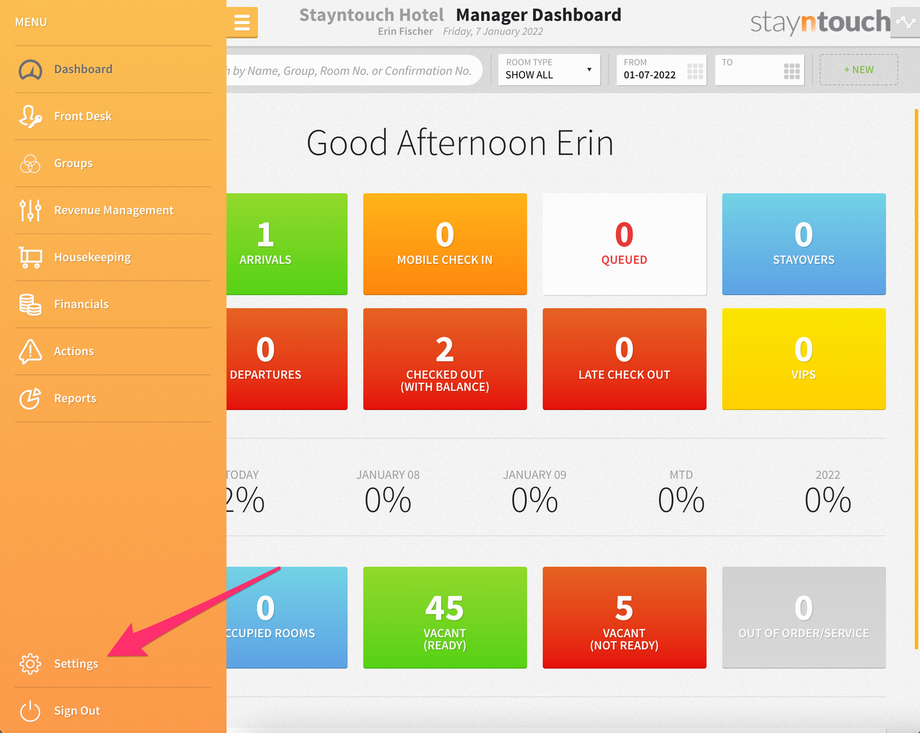
Task: Click the activity graph icon top right
Action: click(905, 23)
